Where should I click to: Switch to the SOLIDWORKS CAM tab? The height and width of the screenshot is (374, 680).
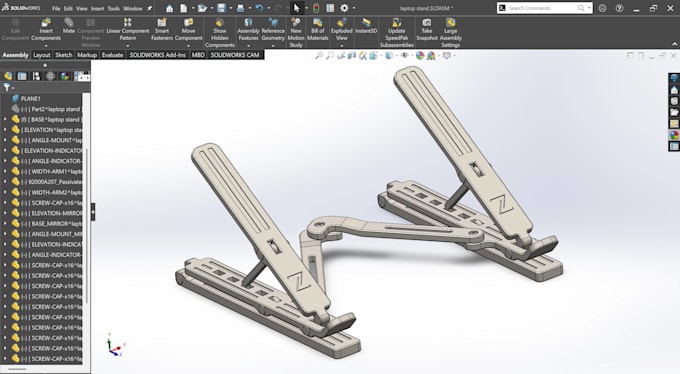[235, 55]
